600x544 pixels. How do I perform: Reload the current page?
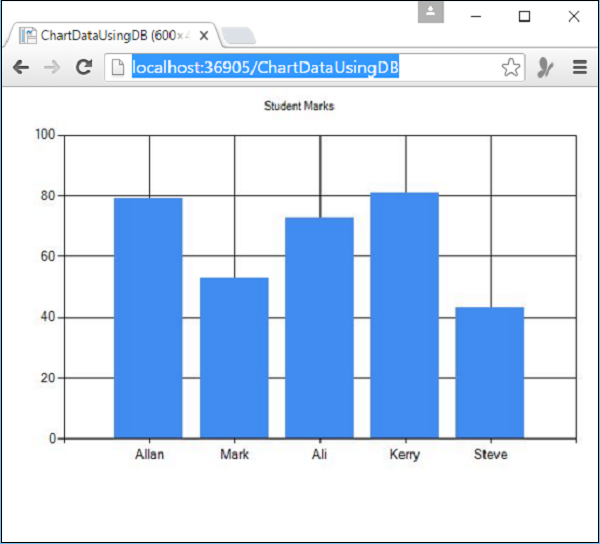(84, 67)
